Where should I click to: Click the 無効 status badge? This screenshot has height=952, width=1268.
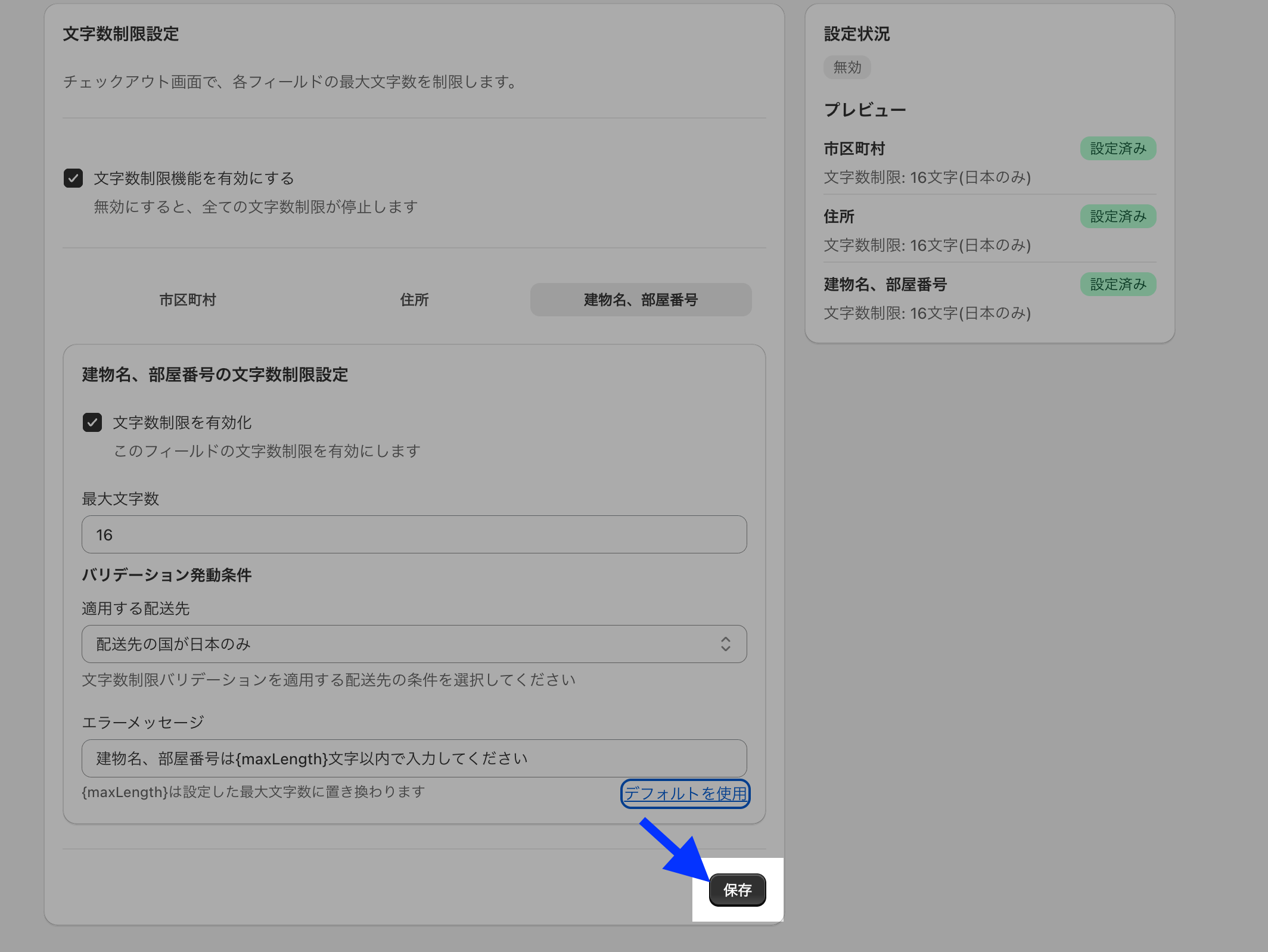point(847,67)
